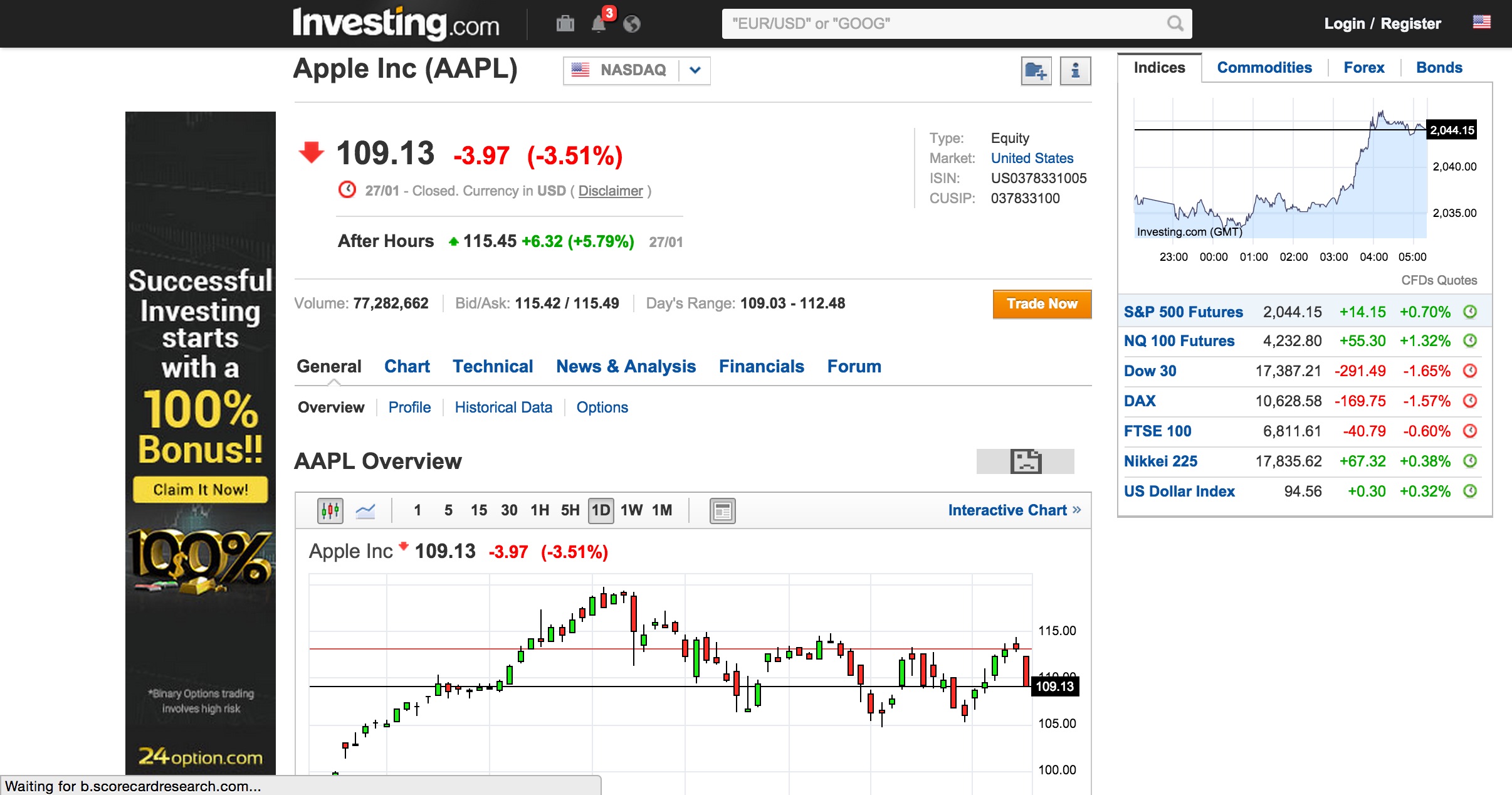Click the info icon beside AAPL title
The width and height of the screenshot is (1512, 795).
[x=1075, y=71]
